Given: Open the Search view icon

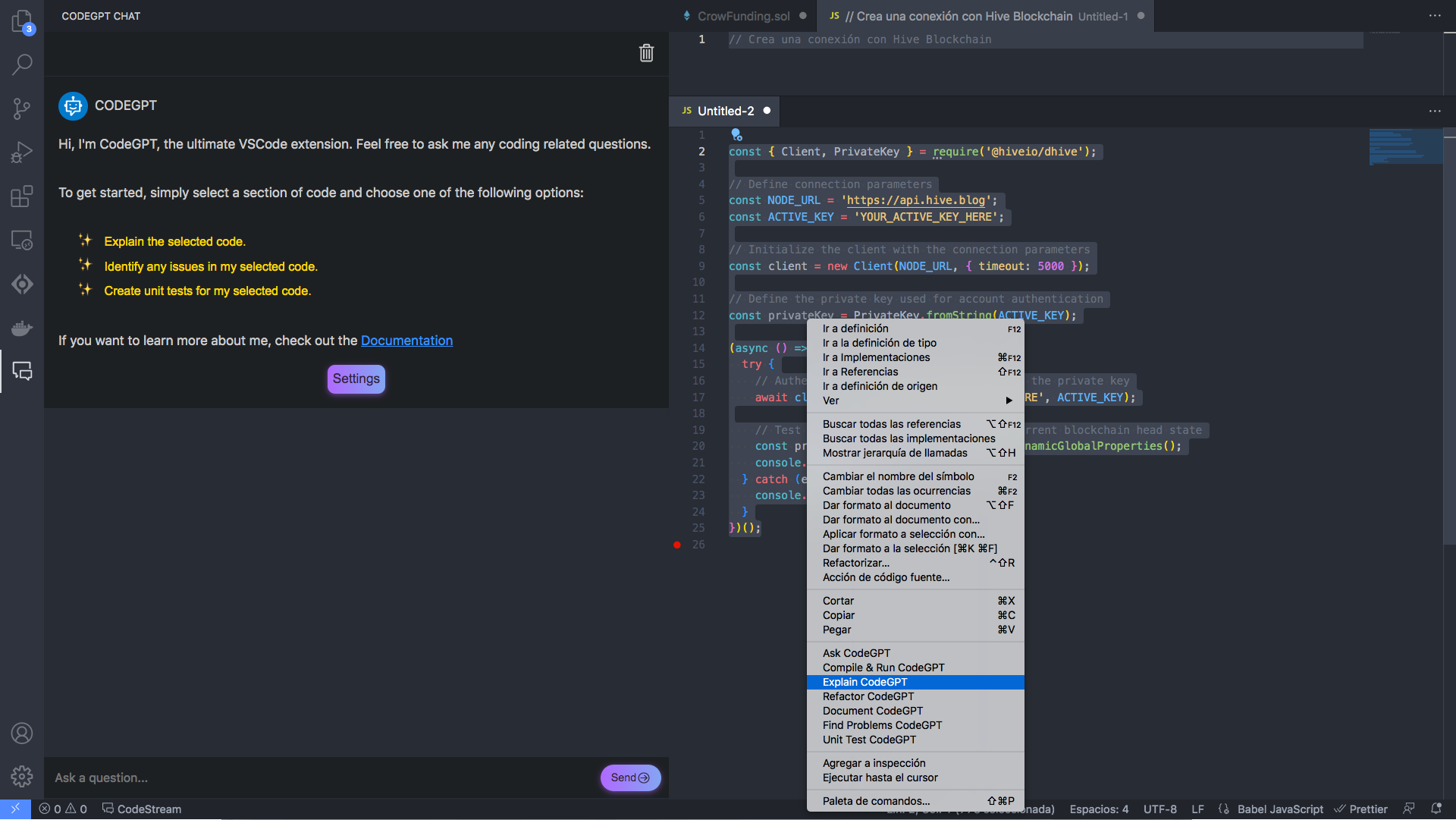Looking at the screenshot, I should [22, 64].
